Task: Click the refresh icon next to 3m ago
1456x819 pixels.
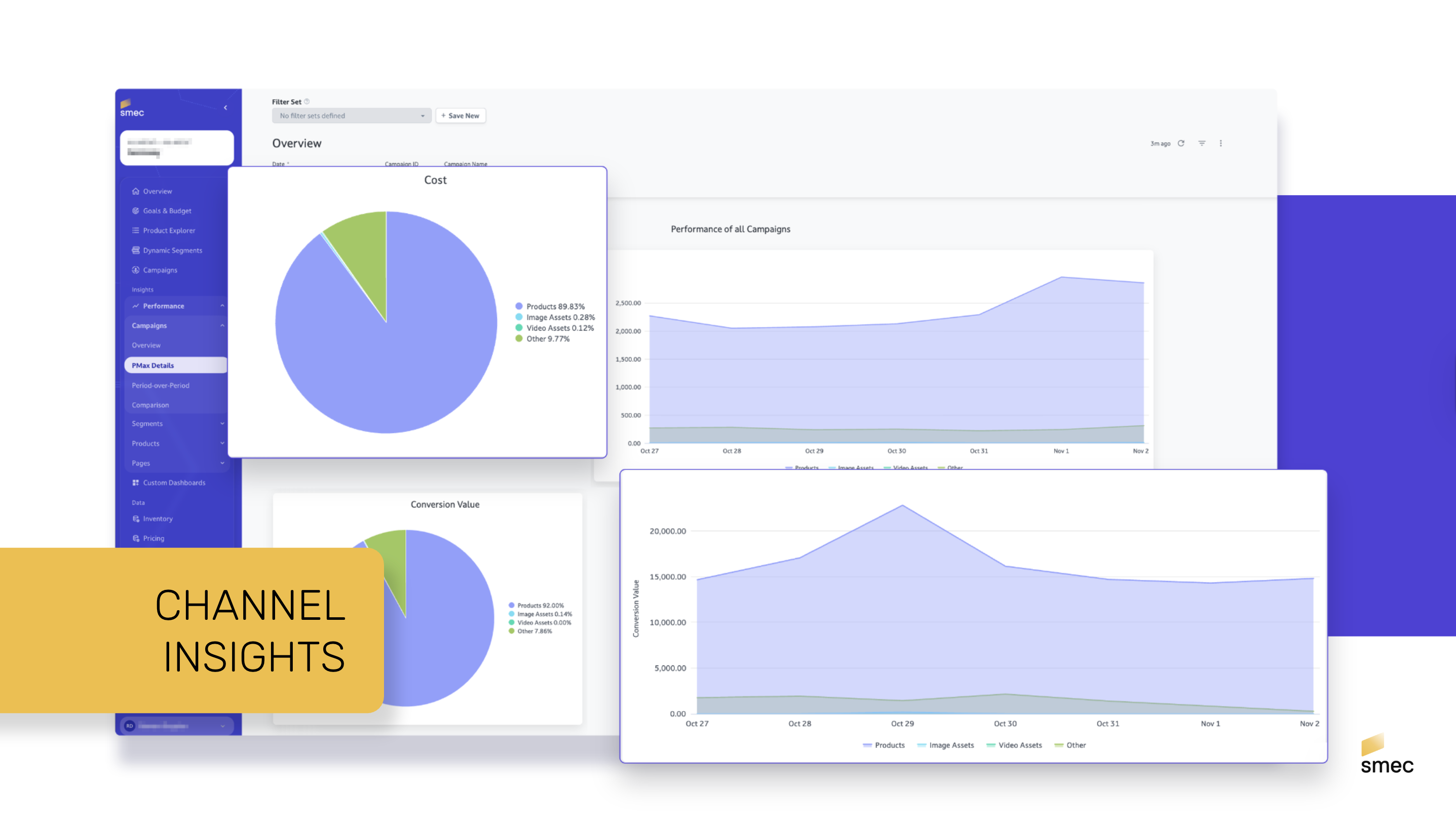Action: coord(1181,143)
